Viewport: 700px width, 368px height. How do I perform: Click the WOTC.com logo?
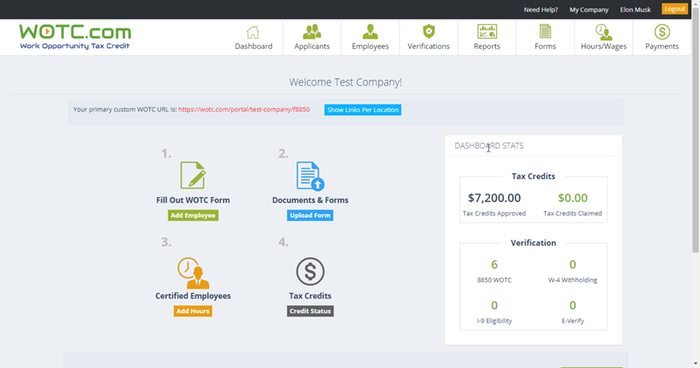[75, 37]
